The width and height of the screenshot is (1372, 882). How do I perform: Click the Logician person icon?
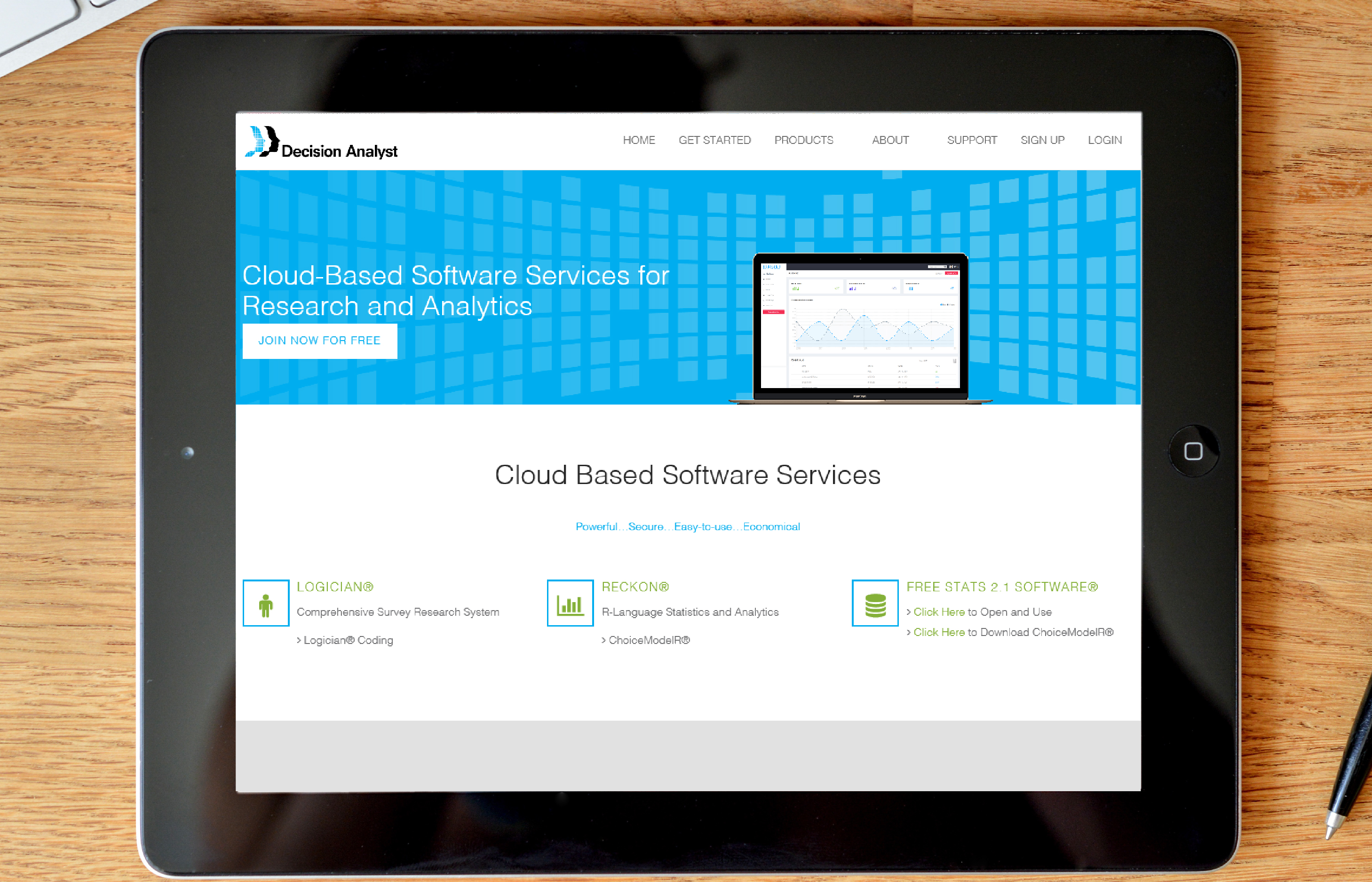tap(266, 603)
